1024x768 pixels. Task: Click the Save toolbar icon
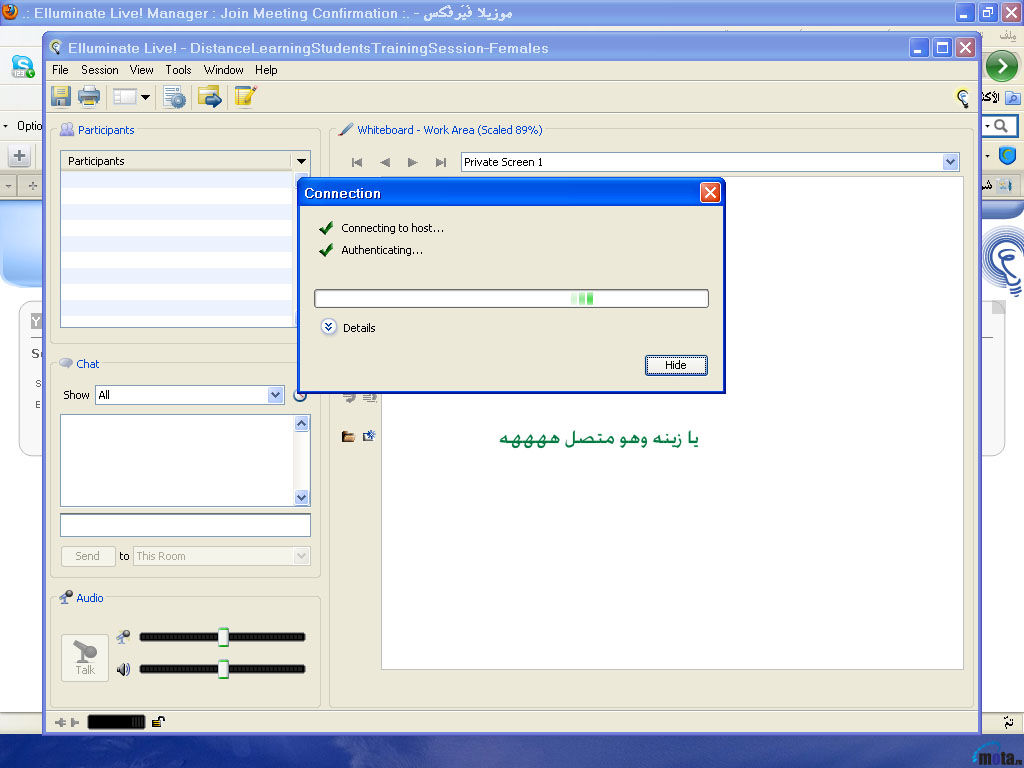61,97
